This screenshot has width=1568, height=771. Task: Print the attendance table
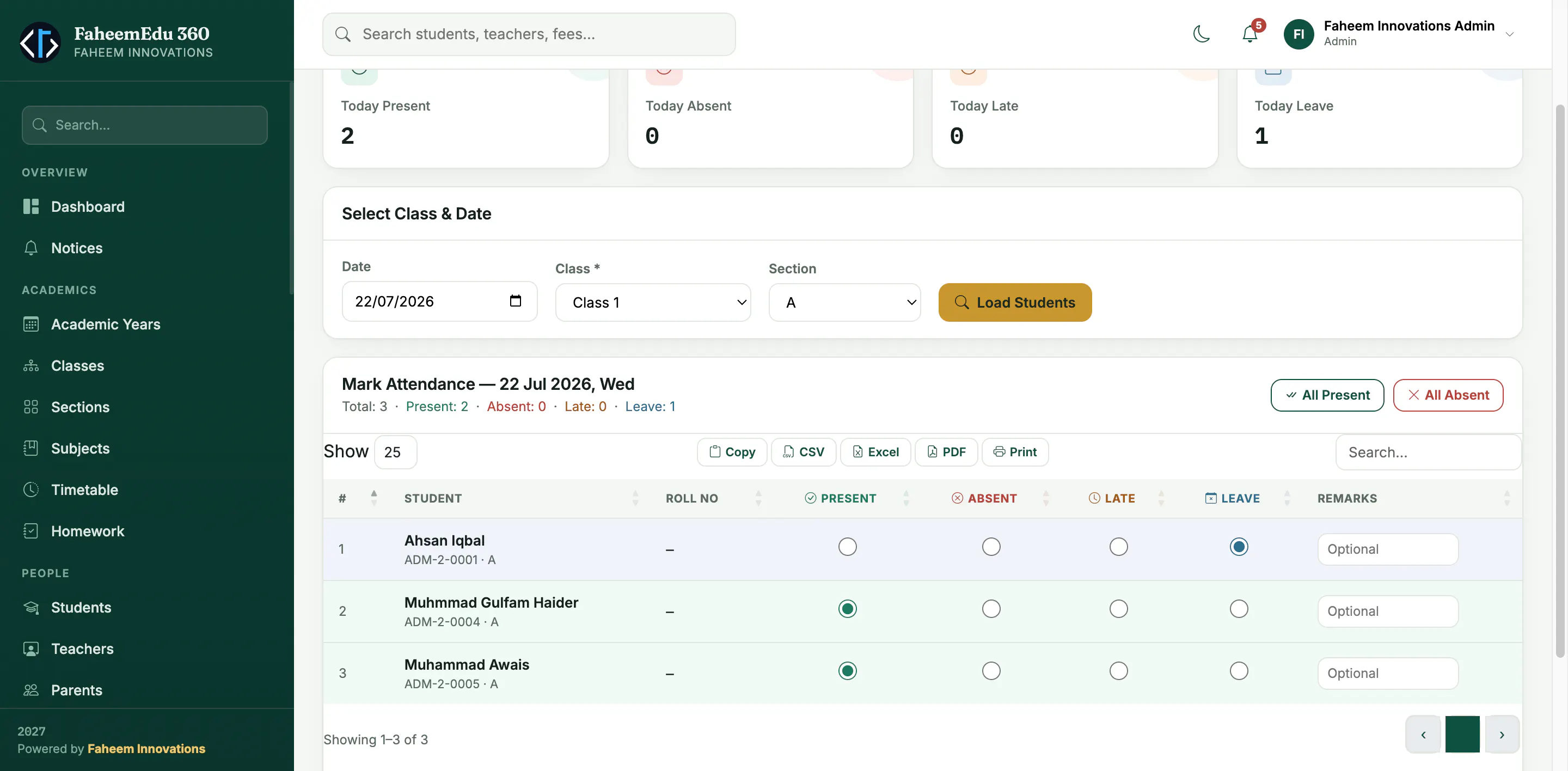coord(1015,451)
